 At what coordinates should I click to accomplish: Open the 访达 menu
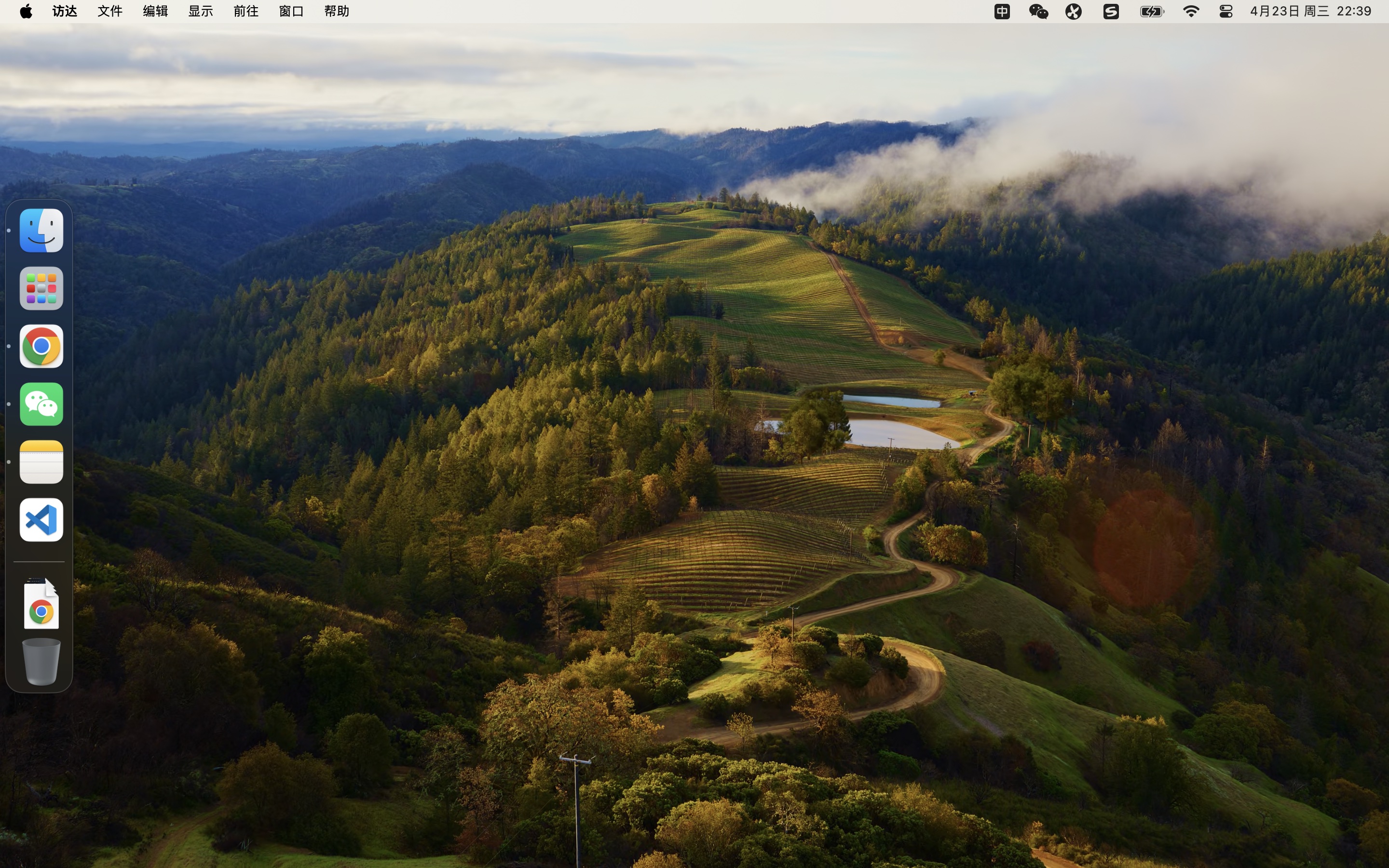[65, 12]
